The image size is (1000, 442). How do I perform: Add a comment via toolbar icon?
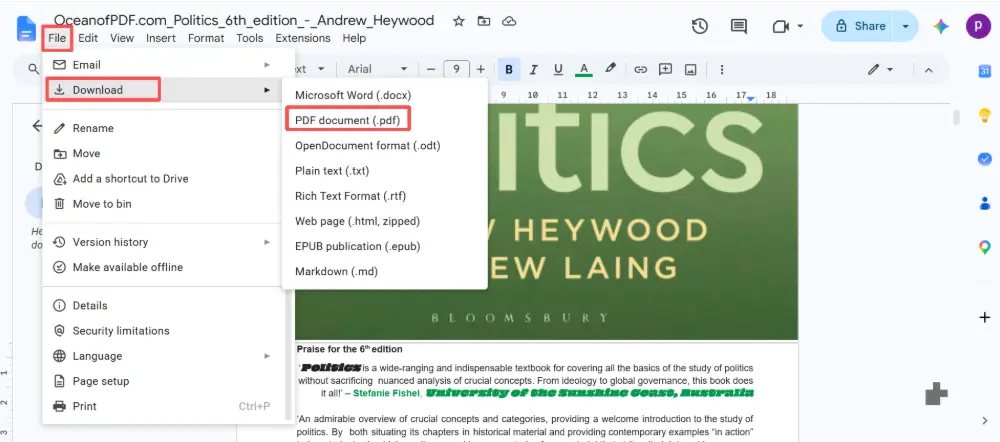665,70
